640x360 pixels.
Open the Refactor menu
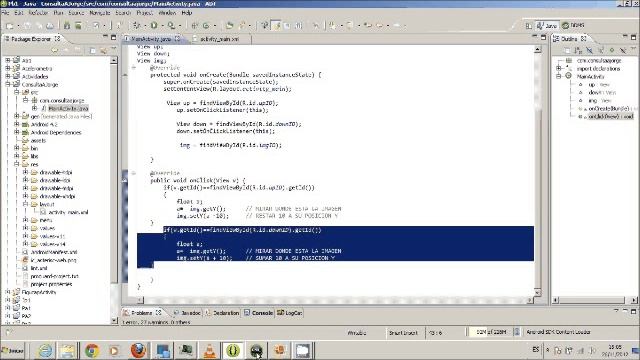[38, 13]
